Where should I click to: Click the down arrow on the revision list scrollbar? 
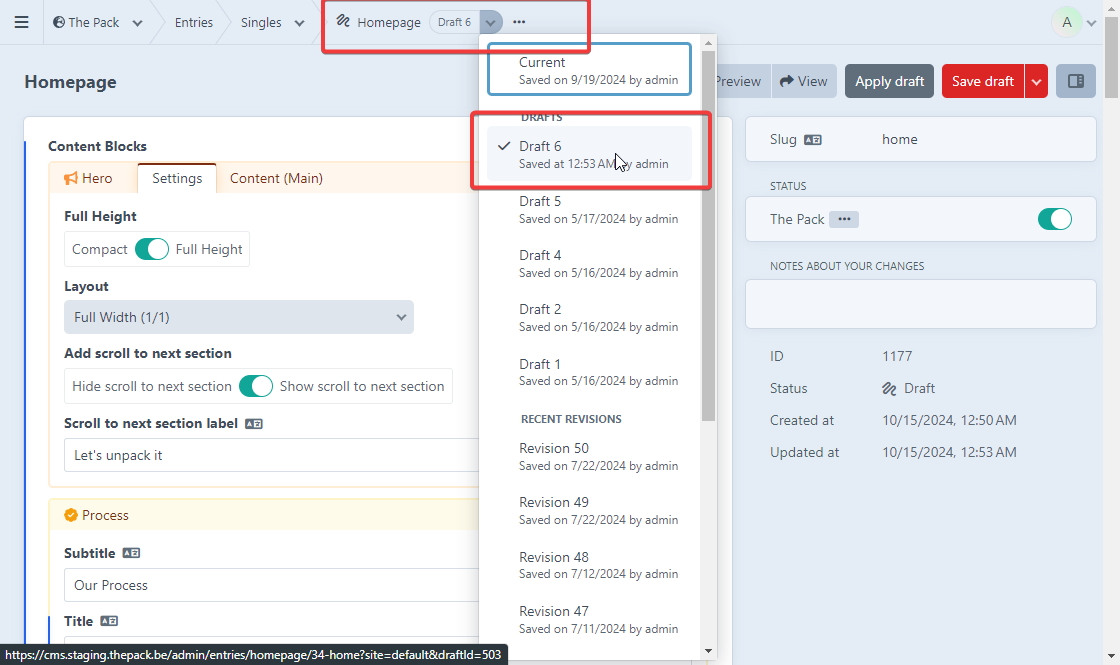point(708,651)
